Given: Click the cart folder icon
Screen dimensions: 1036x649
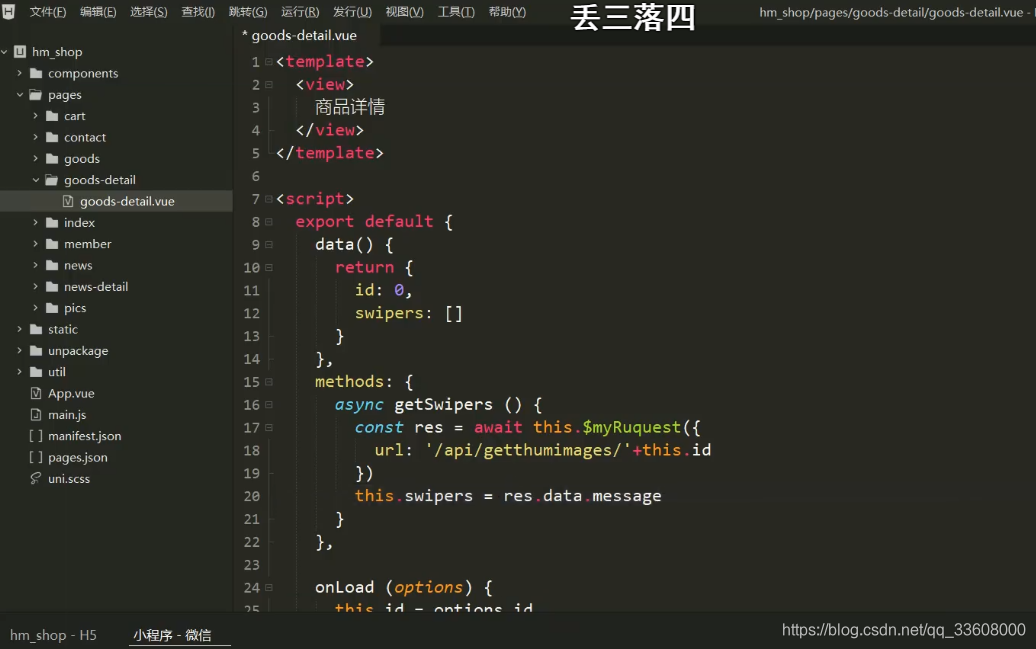Looking at the screenshot, I should [x=52, y=116].
